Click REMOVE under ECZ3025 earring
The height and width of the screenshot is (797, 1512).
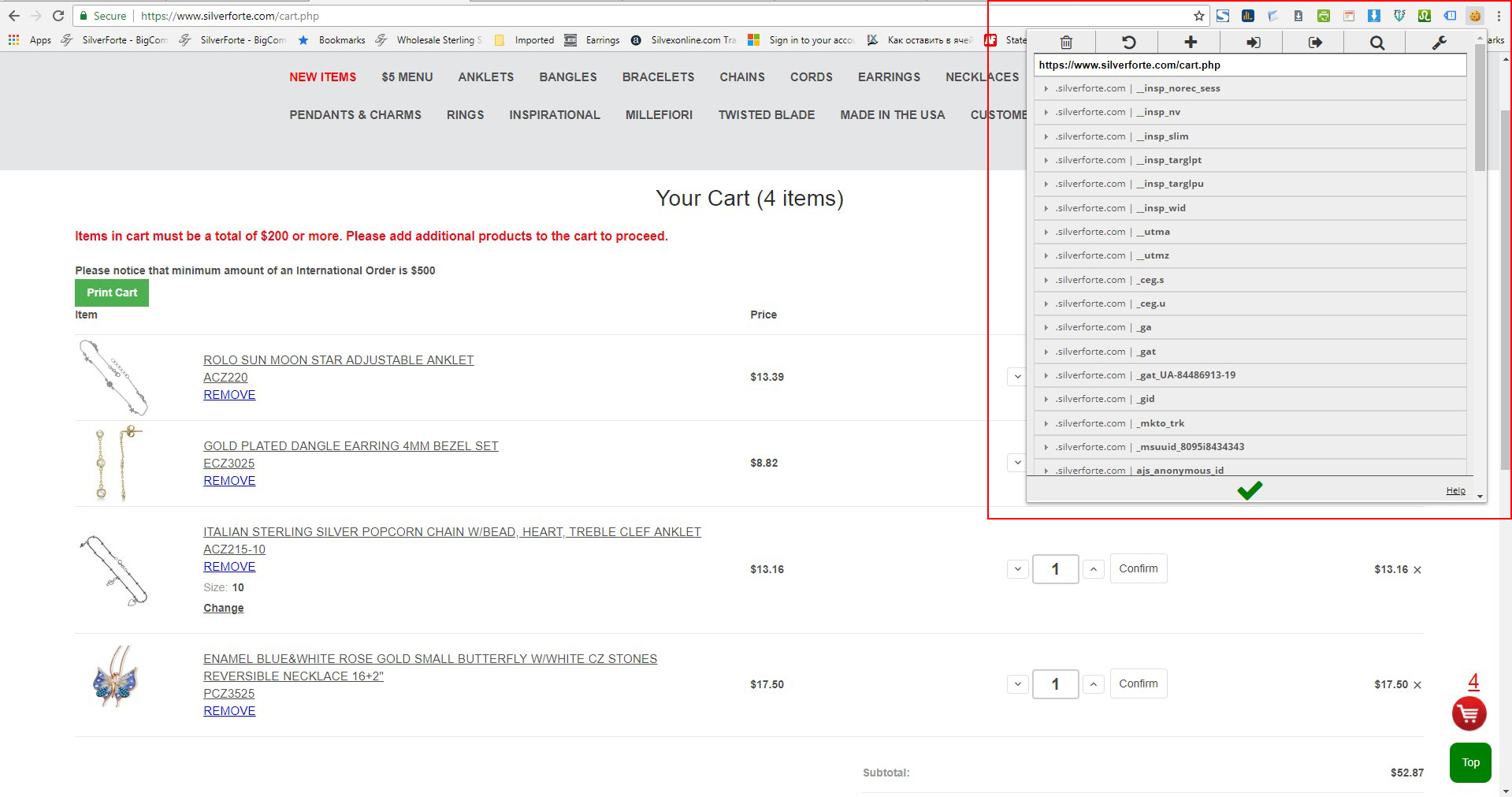[x=229, y=481]
